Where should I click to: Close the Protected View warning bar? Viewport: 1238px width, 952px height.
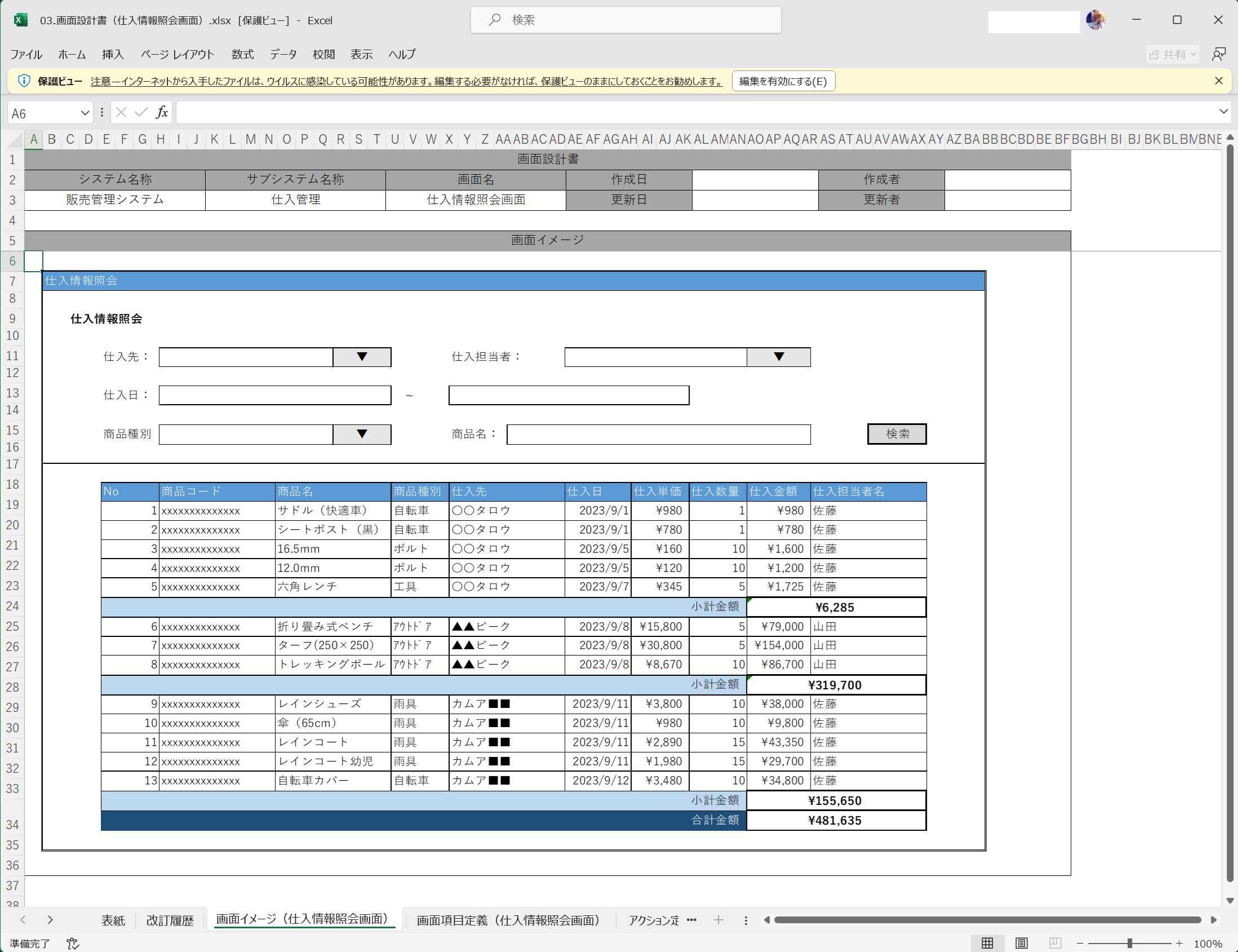(x=1219, y=81)
